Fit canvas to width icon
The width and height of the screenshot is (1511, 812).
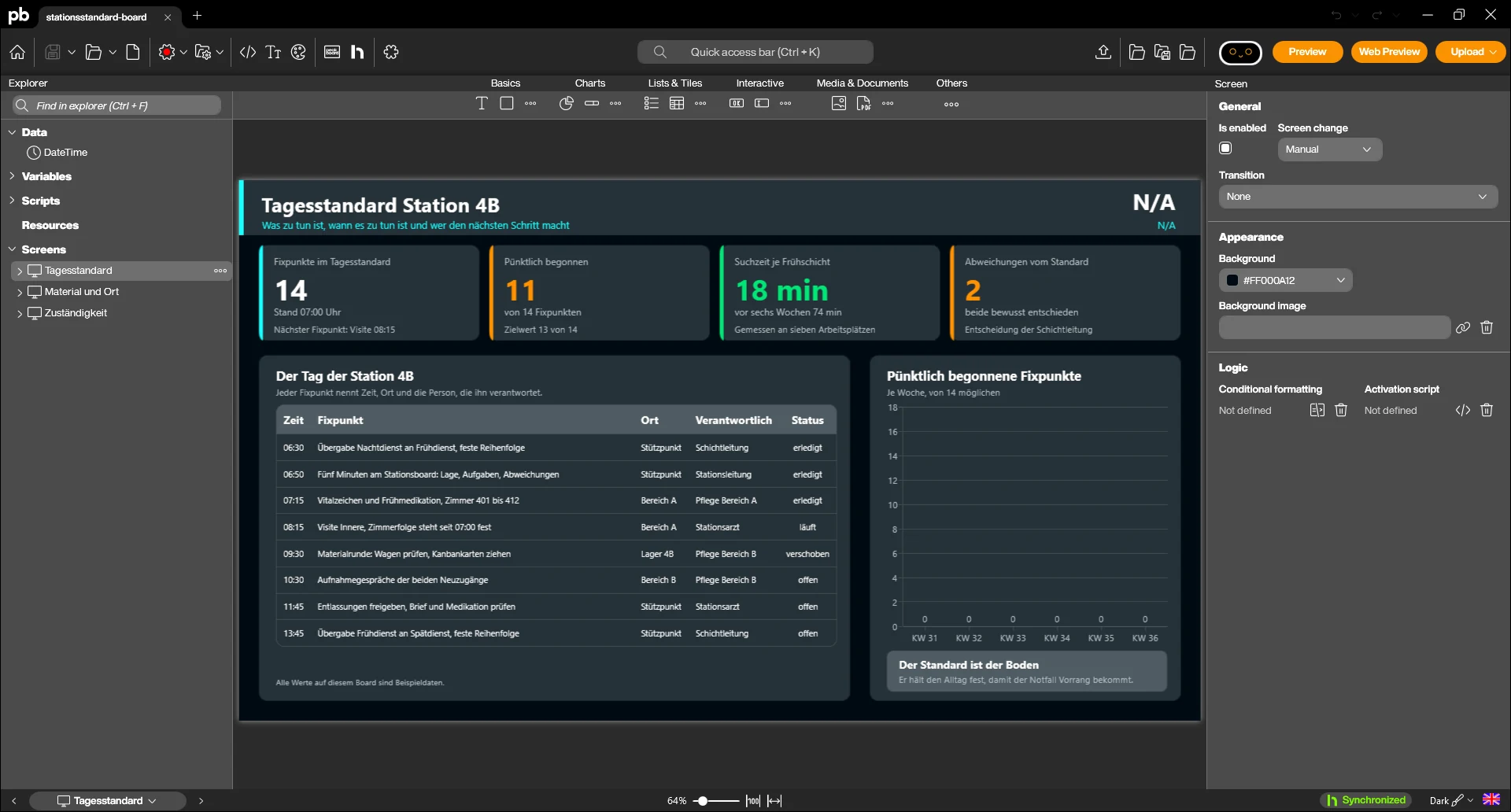coord(774,801)
